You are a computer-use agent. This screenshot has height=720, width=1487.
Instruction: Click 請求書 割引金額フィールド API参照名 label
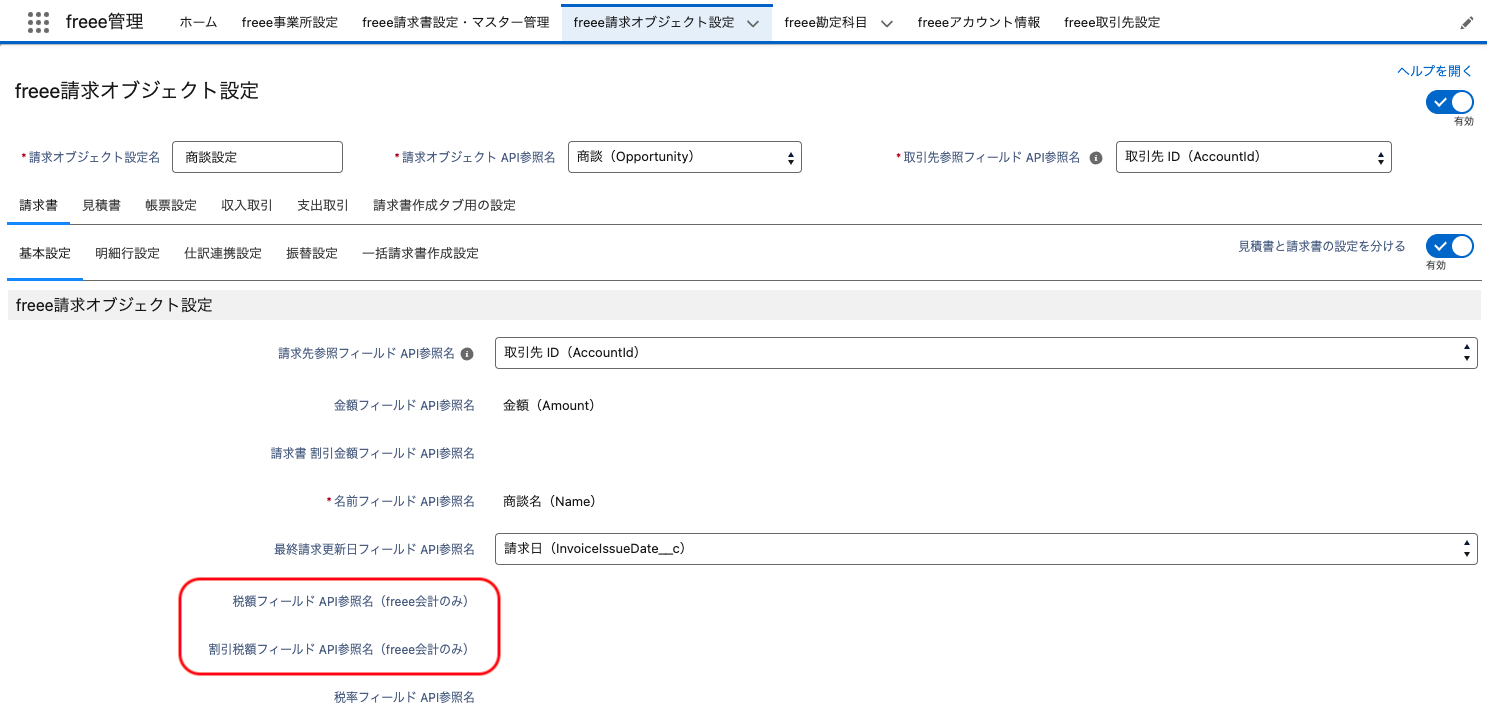click(x=373, y=453)
